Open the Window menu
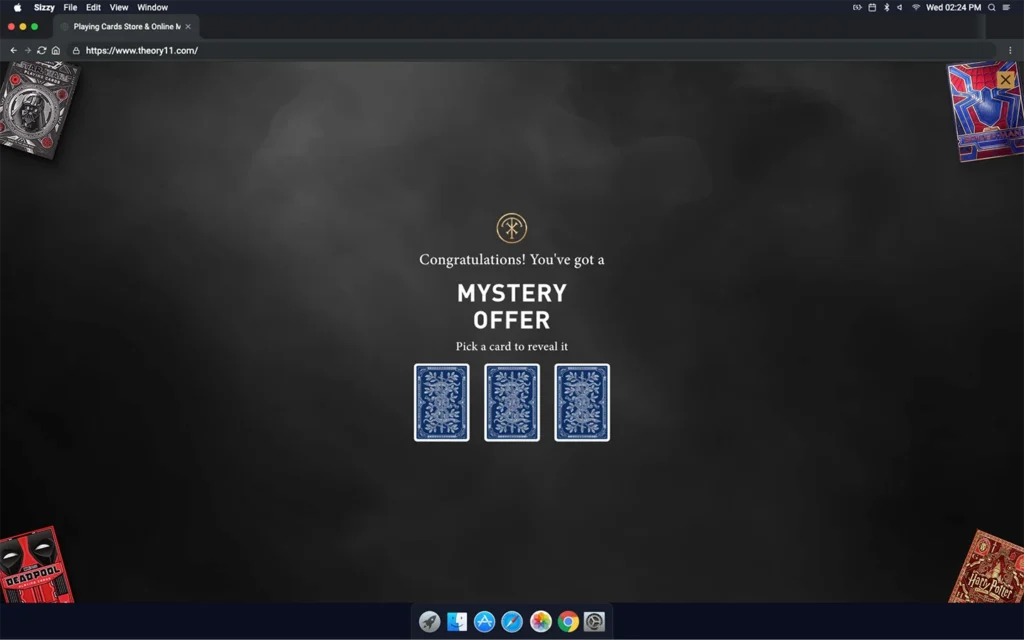Image resolution: width=1024 pixels, height=640 pixels. tap(152, 7)
